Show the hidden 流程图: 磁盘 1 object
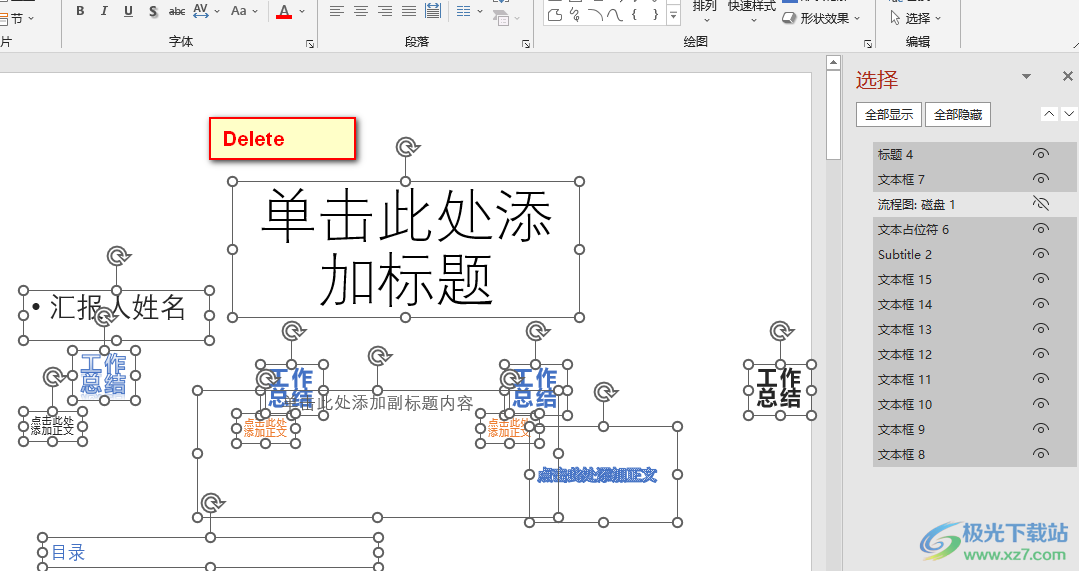Screen dimensions: 1079x571 [1041, 204]
